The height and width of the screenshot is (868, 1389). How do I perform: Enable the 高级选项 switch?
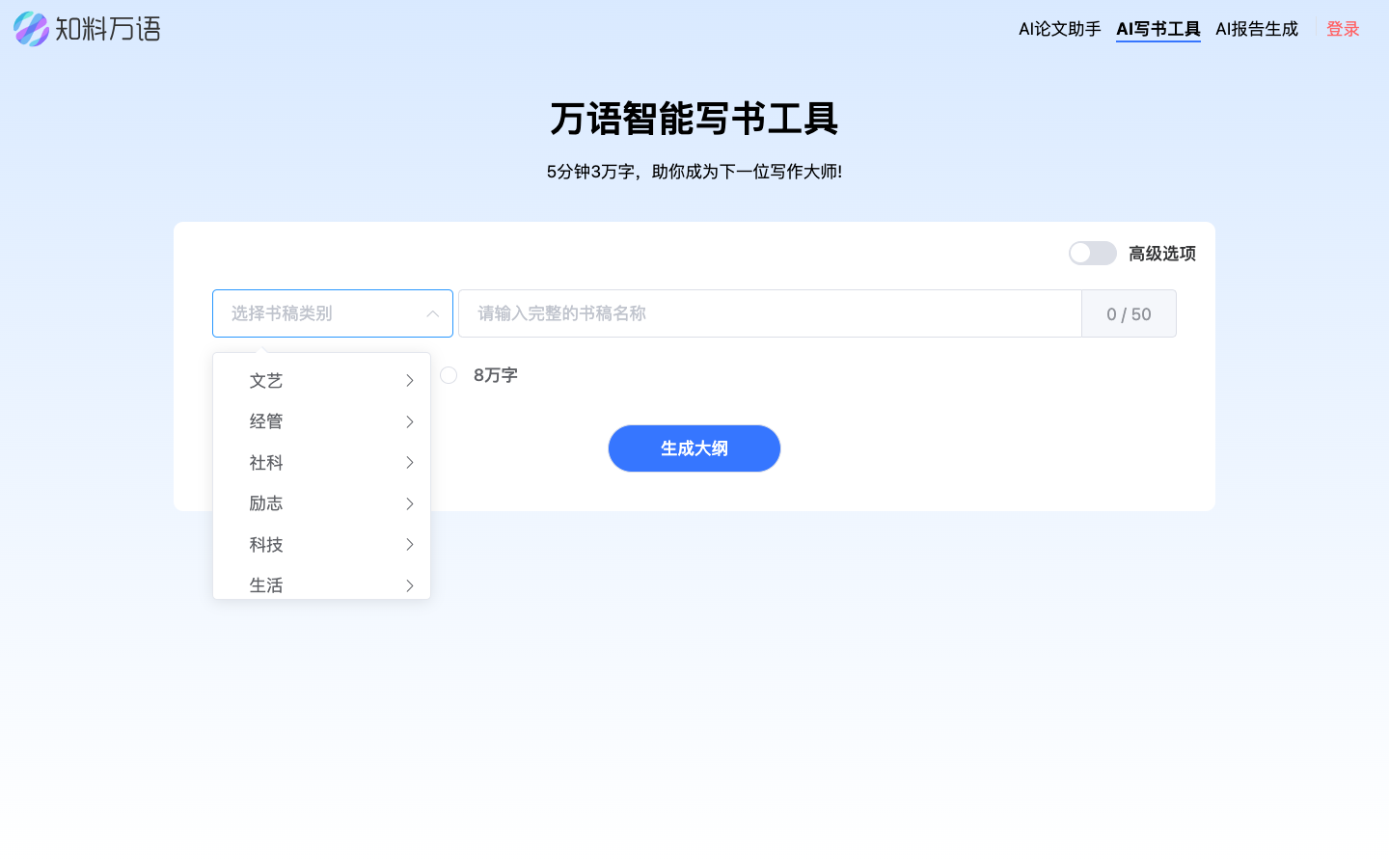1092,253
